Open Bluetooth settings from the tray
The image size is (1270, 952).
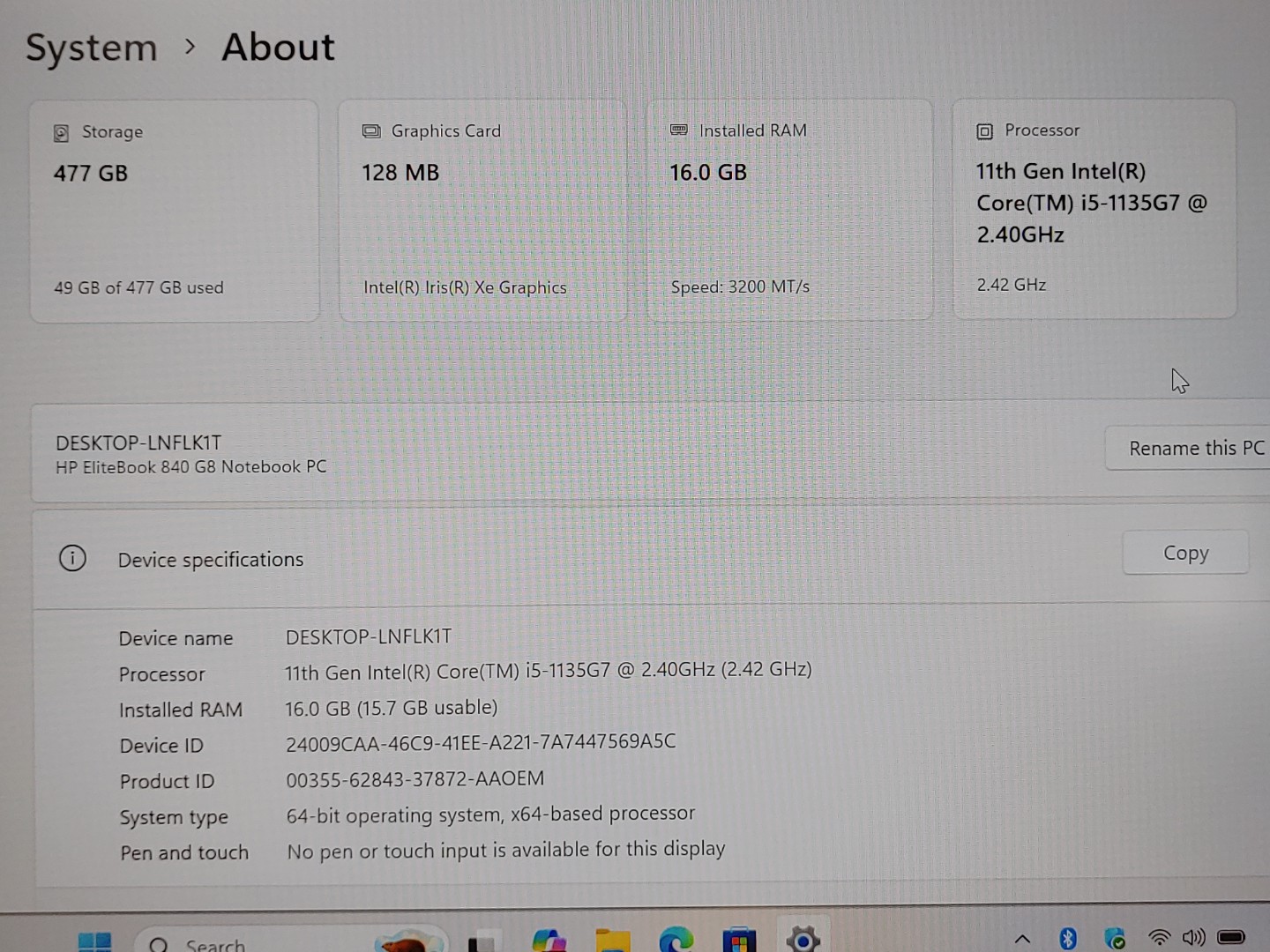1069,937
